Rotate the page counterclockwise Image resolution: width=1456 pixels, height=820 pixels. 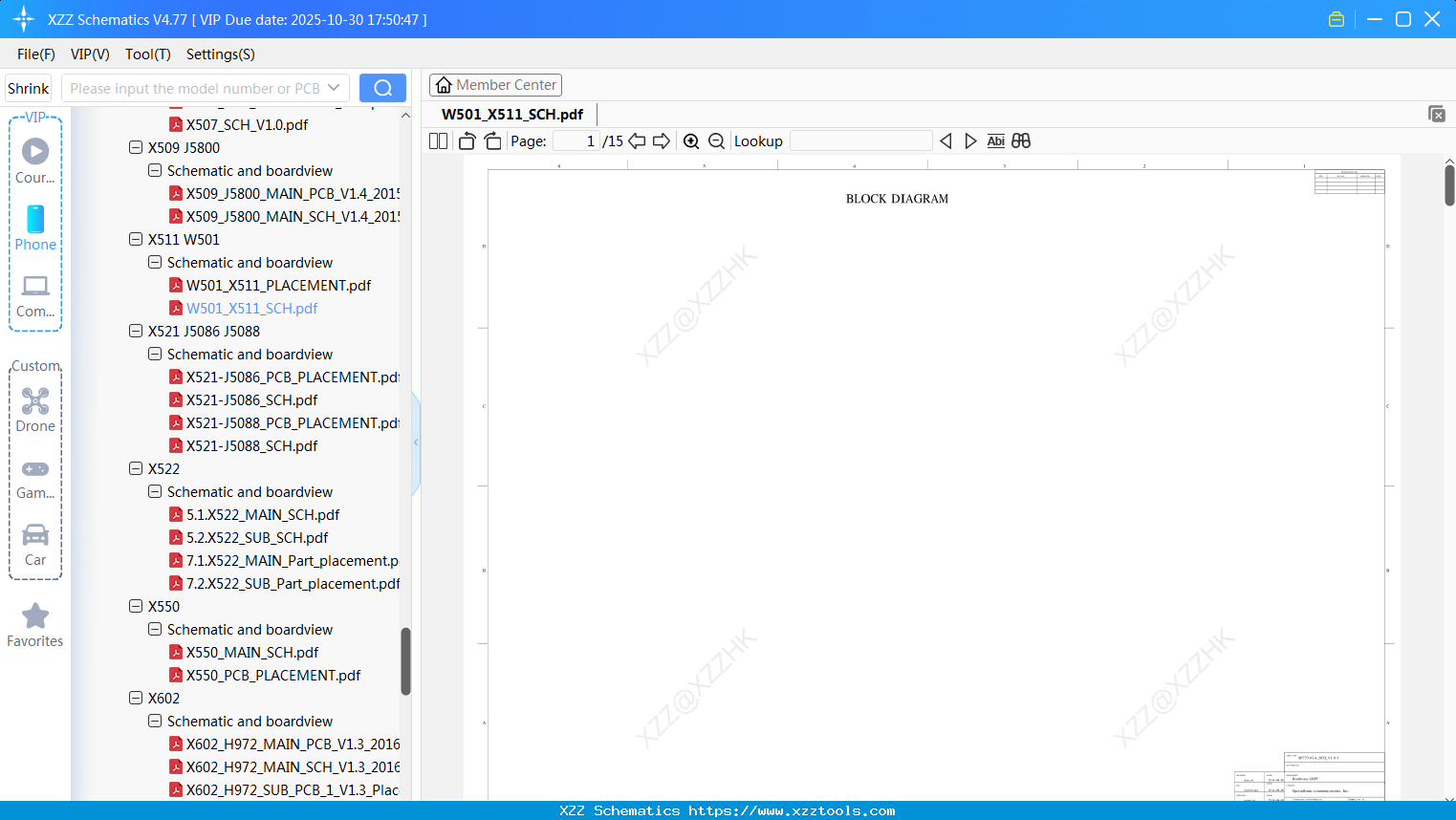click(x=467, y=140)
